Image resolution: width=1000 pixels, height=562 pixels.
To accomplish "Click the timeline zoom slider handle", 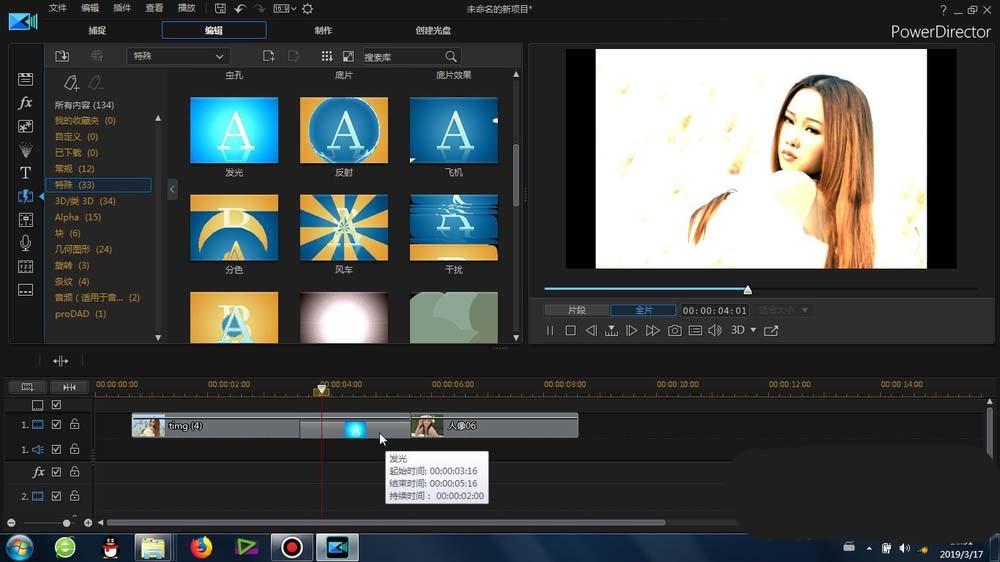I will click(67, 523).
